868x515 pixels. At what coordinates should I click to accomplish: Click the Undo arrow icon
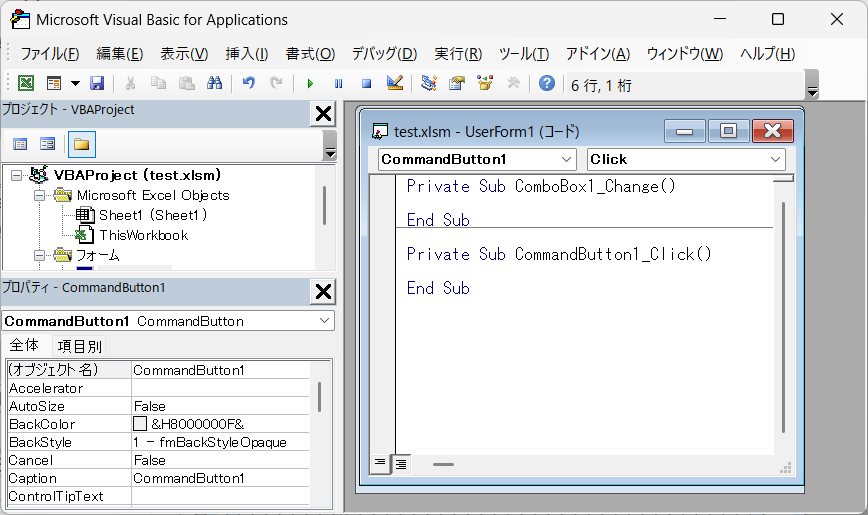point(249,84)
